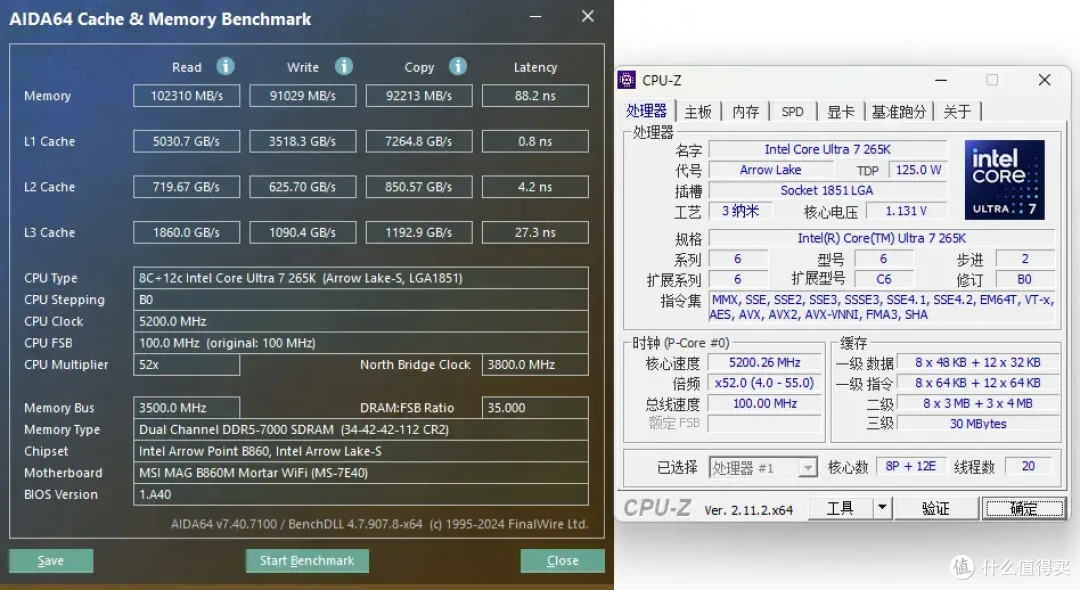1080x590 pixels.
Task: Switch to the 显卡 tab in CPU-Z
Action: pyautogui.click(x=840, y=112)
